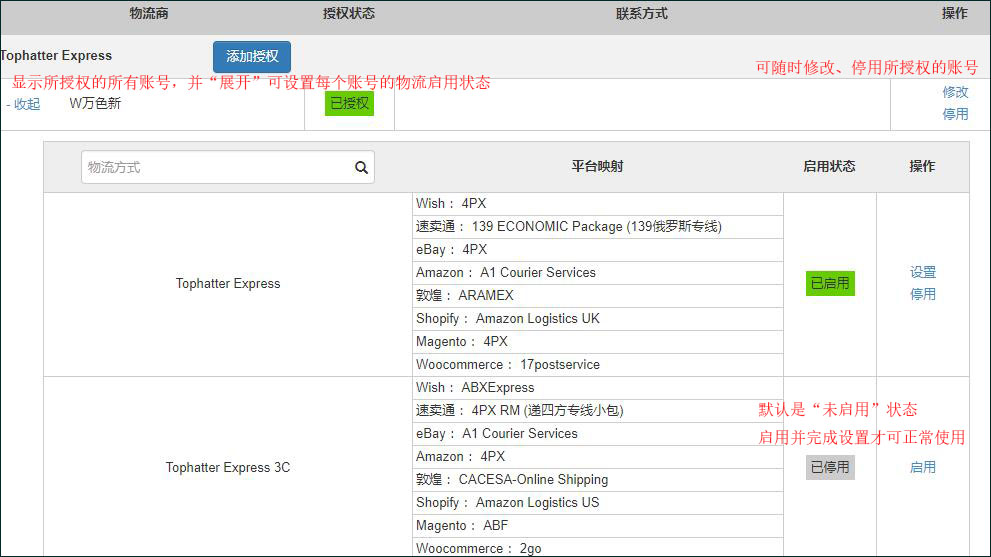Click the 授权状态 column header

click(x=349, y=14)
